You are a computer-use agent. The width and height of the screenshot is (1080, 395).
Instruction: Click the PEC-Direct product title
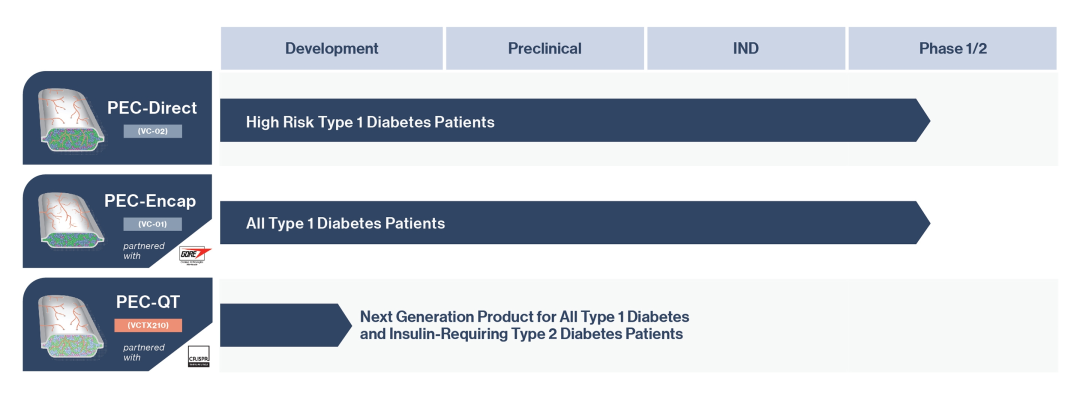152,108
